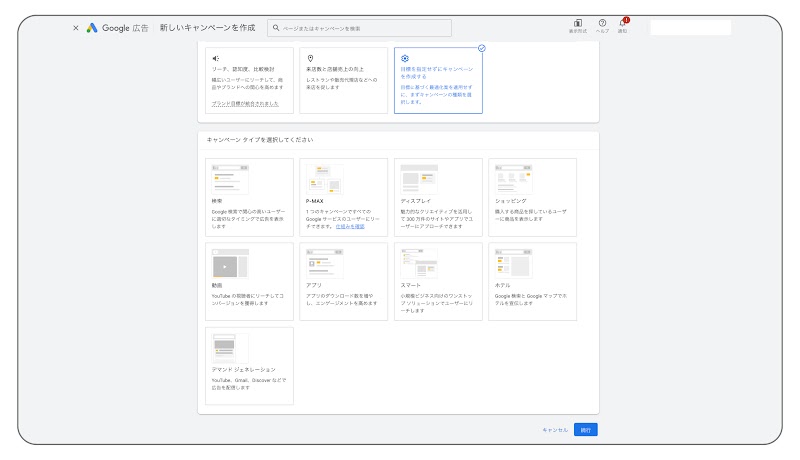Click the 'ディスプレイ' card title

click(415, 201)
